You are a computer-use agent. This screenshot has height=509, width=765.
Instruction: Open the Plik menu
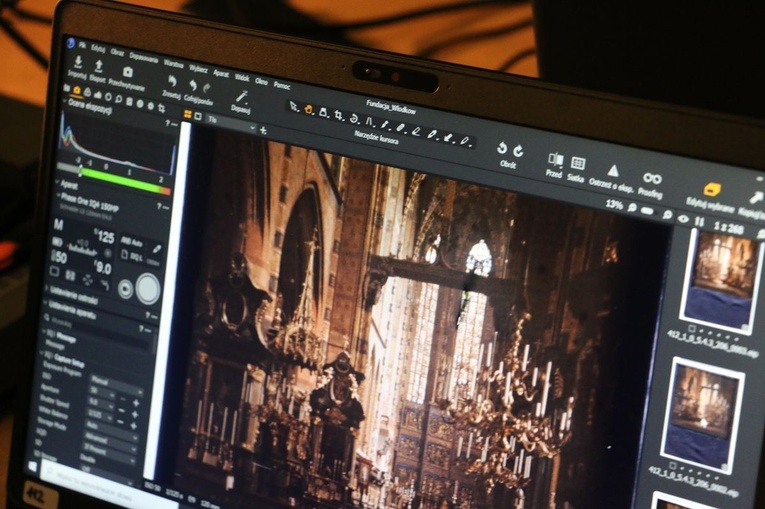click(82, 46)
